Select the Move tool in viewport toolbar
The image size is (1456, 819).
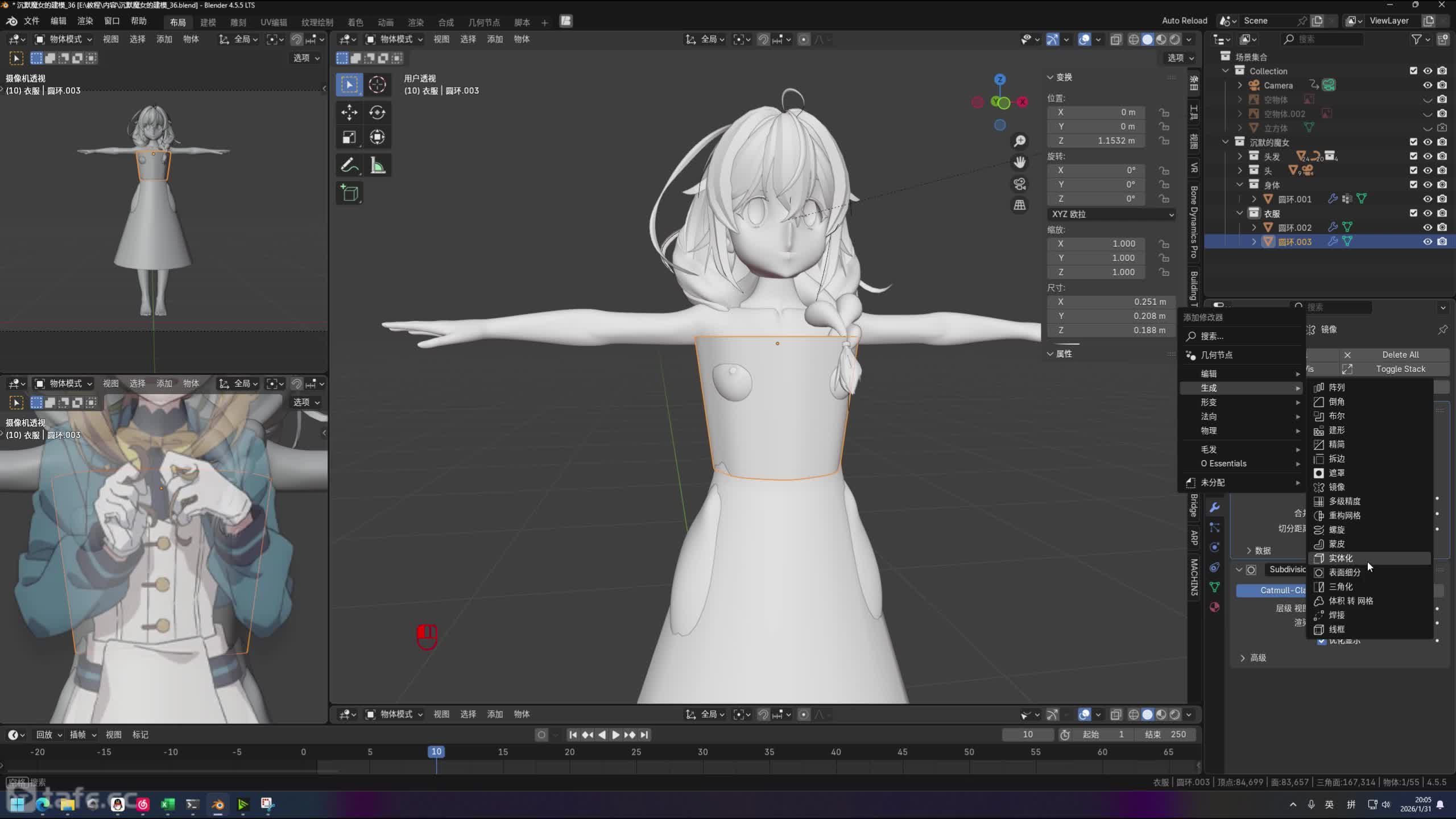coord(349,113)
